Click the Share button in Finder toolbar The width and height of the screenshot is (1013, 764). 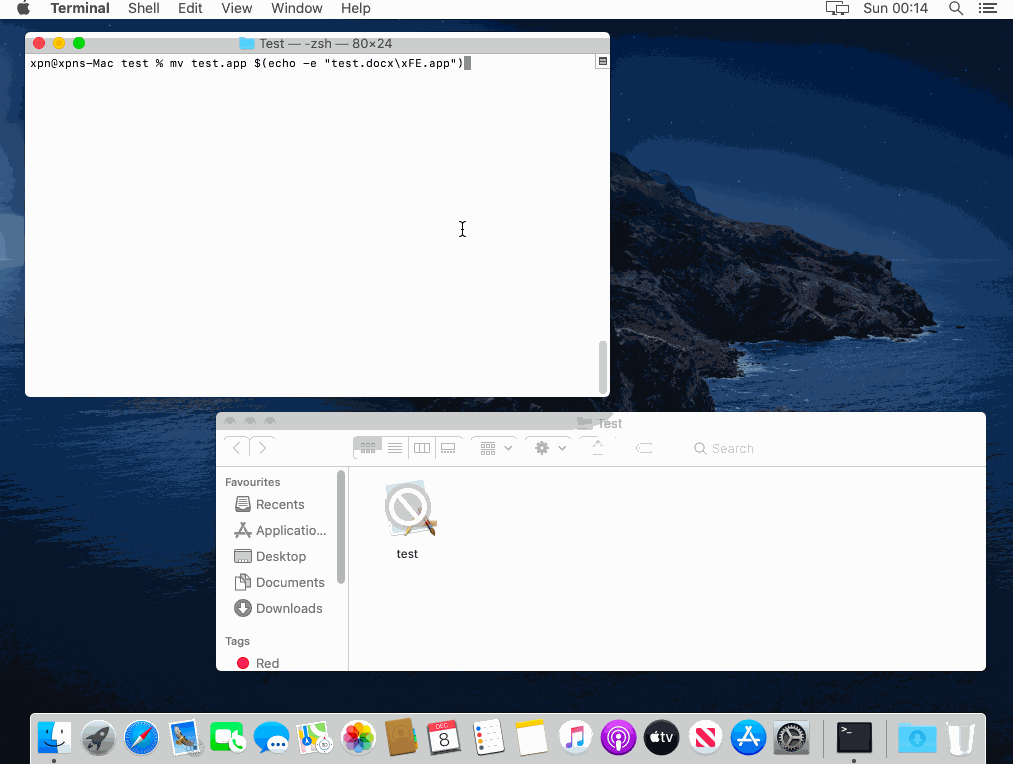(x=598, y=448)
